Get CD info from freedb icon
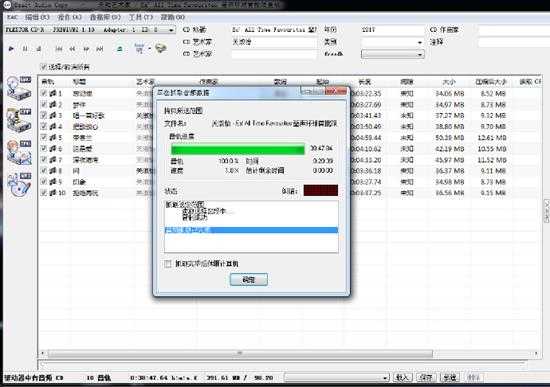The width and height of the screenshot is (550, 387). point(139,48)
